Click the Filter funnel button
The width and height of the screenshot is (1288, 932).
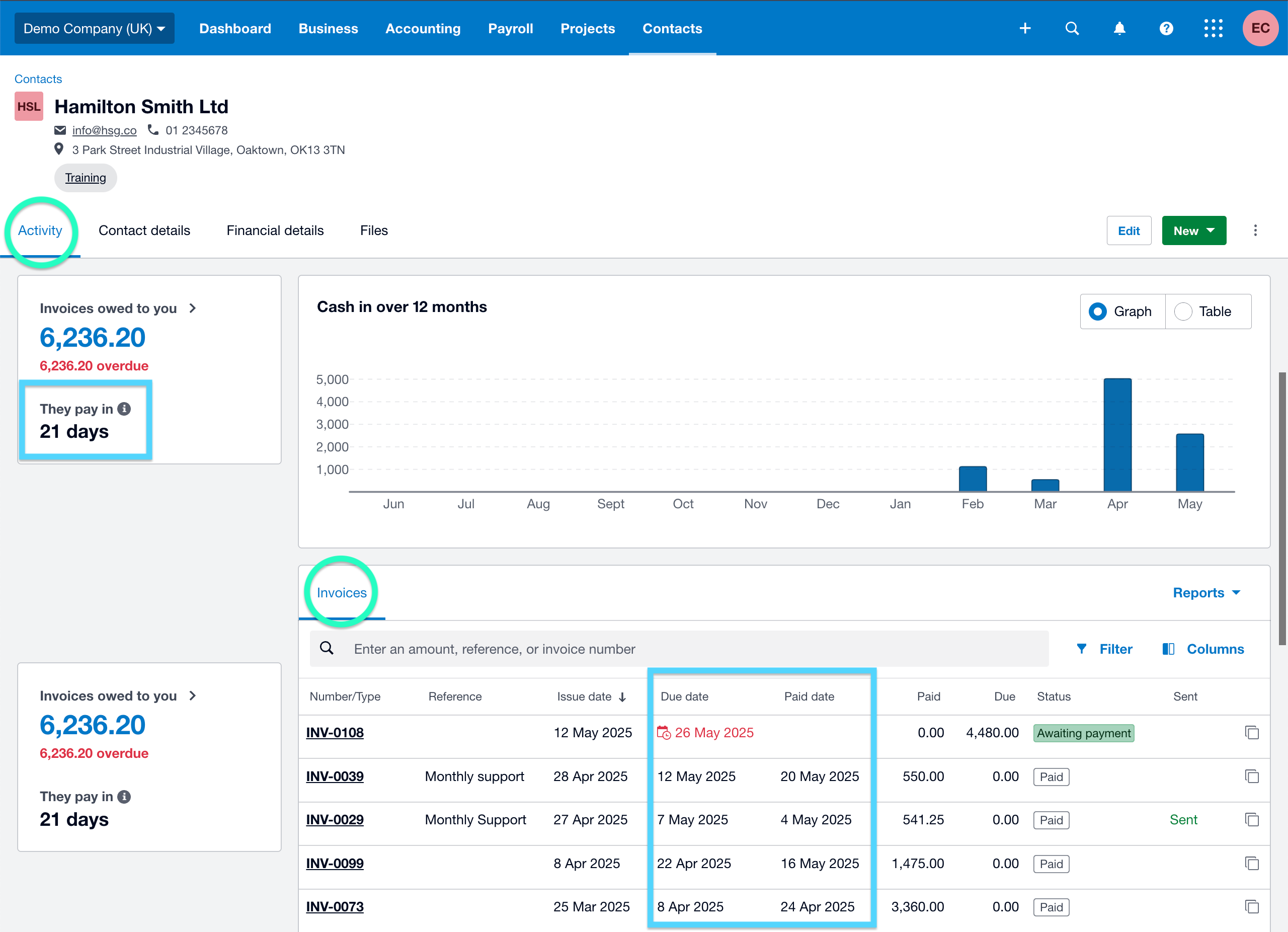(1104, 649)
